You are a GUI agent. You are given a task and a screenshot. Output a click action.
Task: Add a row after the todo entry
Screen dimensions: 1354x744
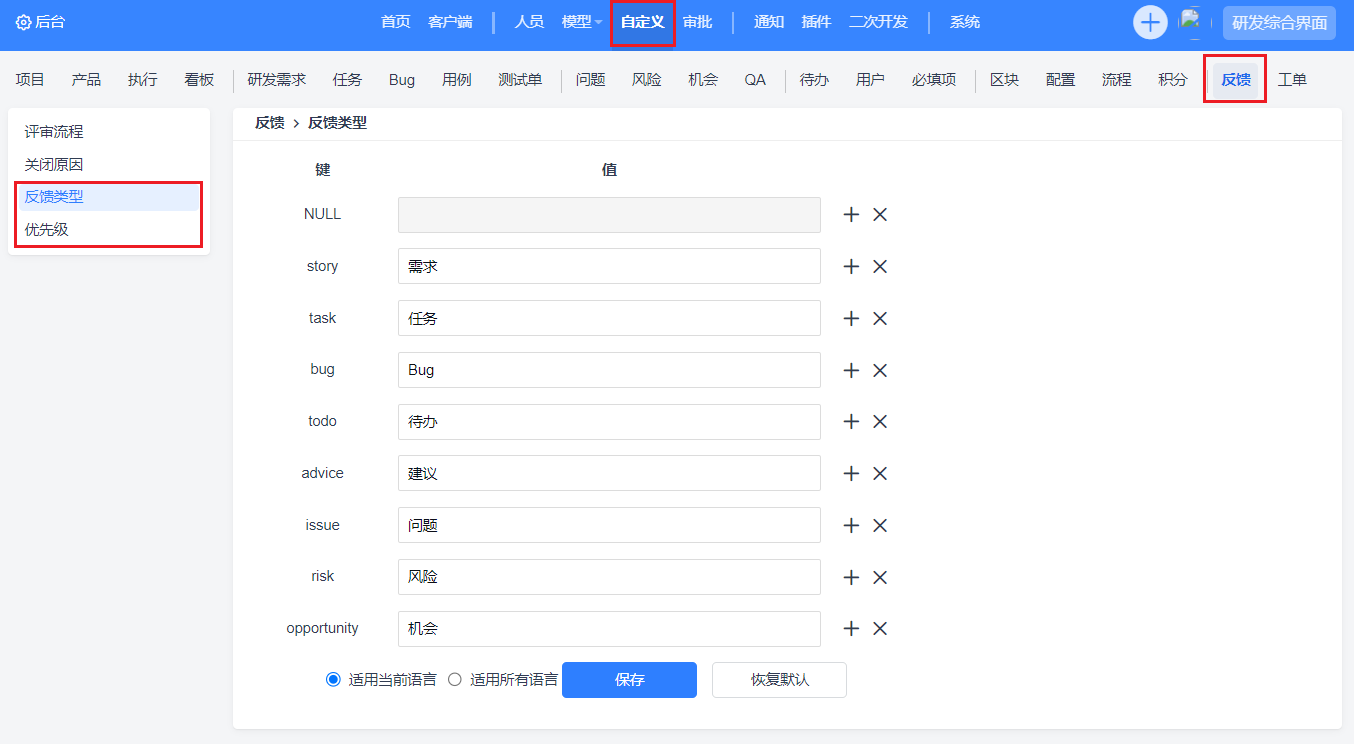point(851,422)
